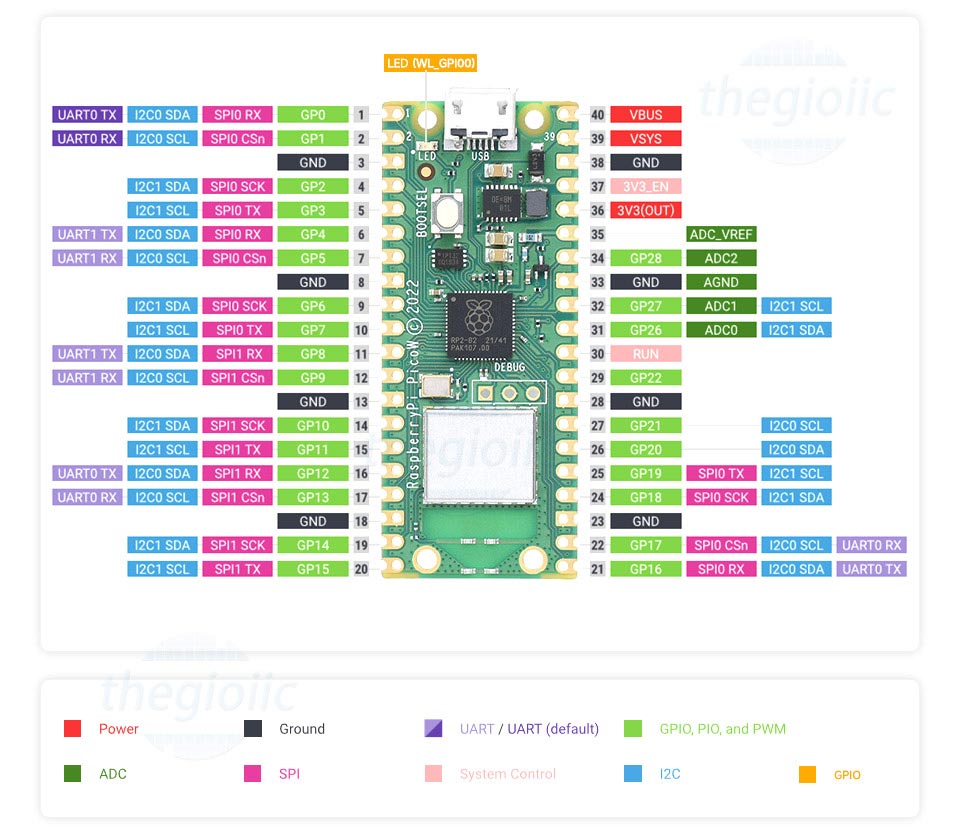Image resolution: width=960 pixels, height=834 pixels.
Task: Select the dark green ADC legend swatch
Action: 72,773
